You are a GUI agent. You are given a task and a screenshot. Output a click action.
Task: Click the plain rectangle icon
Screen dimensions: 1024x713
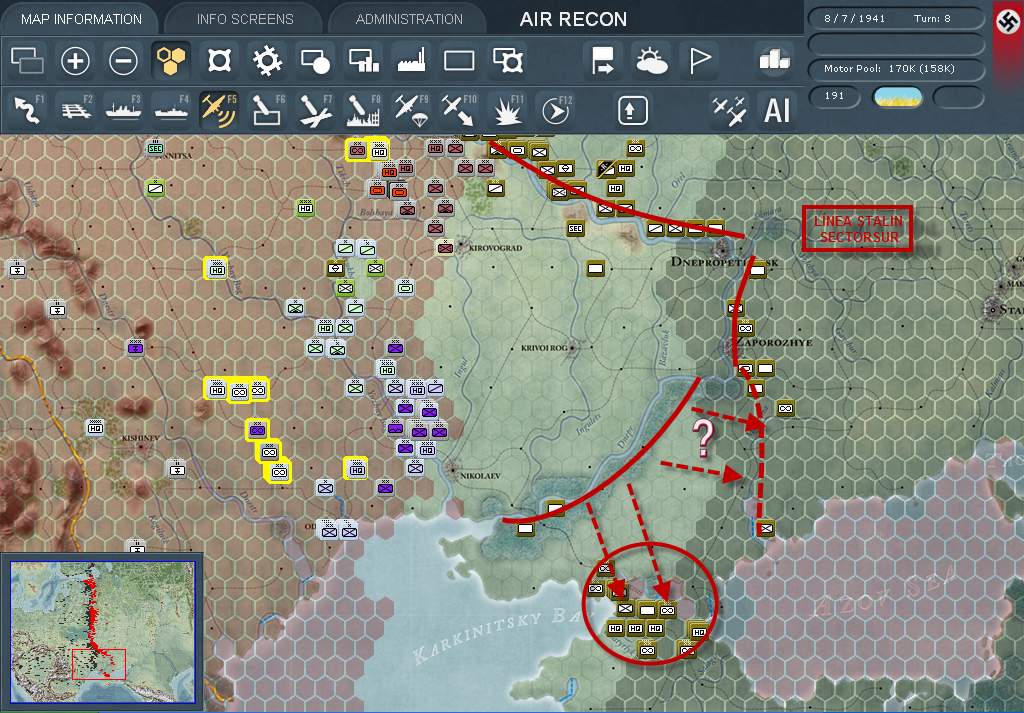459,61
